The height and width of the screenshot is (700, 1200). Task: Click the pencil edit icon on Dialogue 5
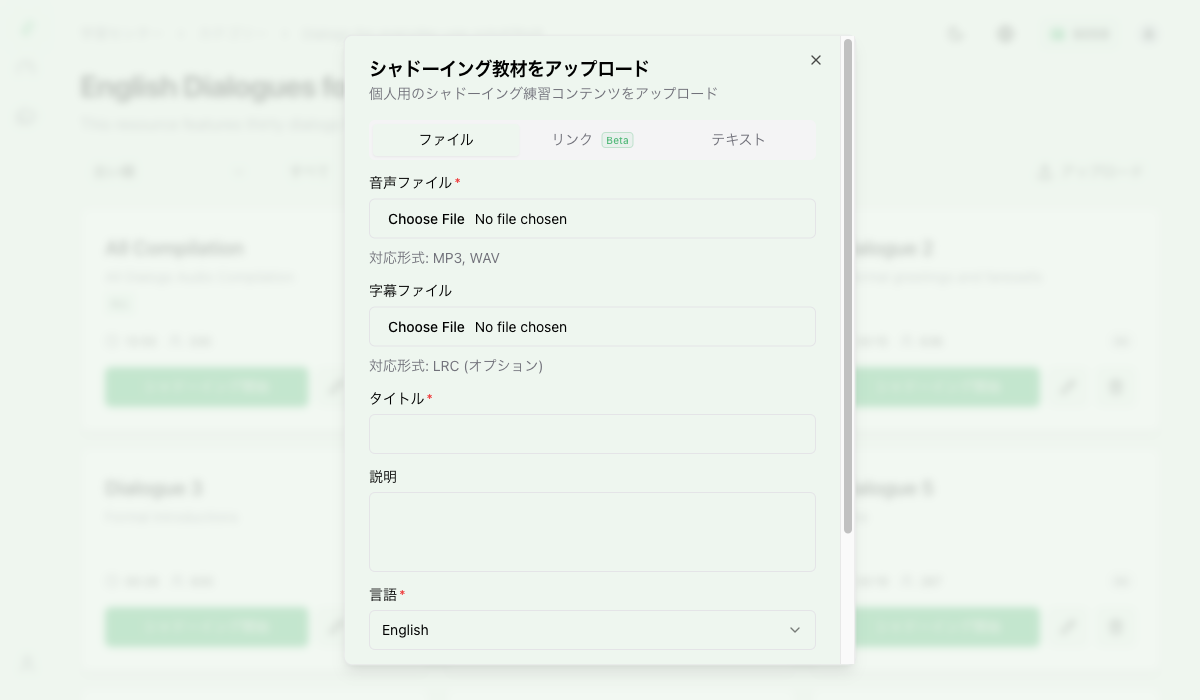pyautogui.click(x=1069, y=627)
